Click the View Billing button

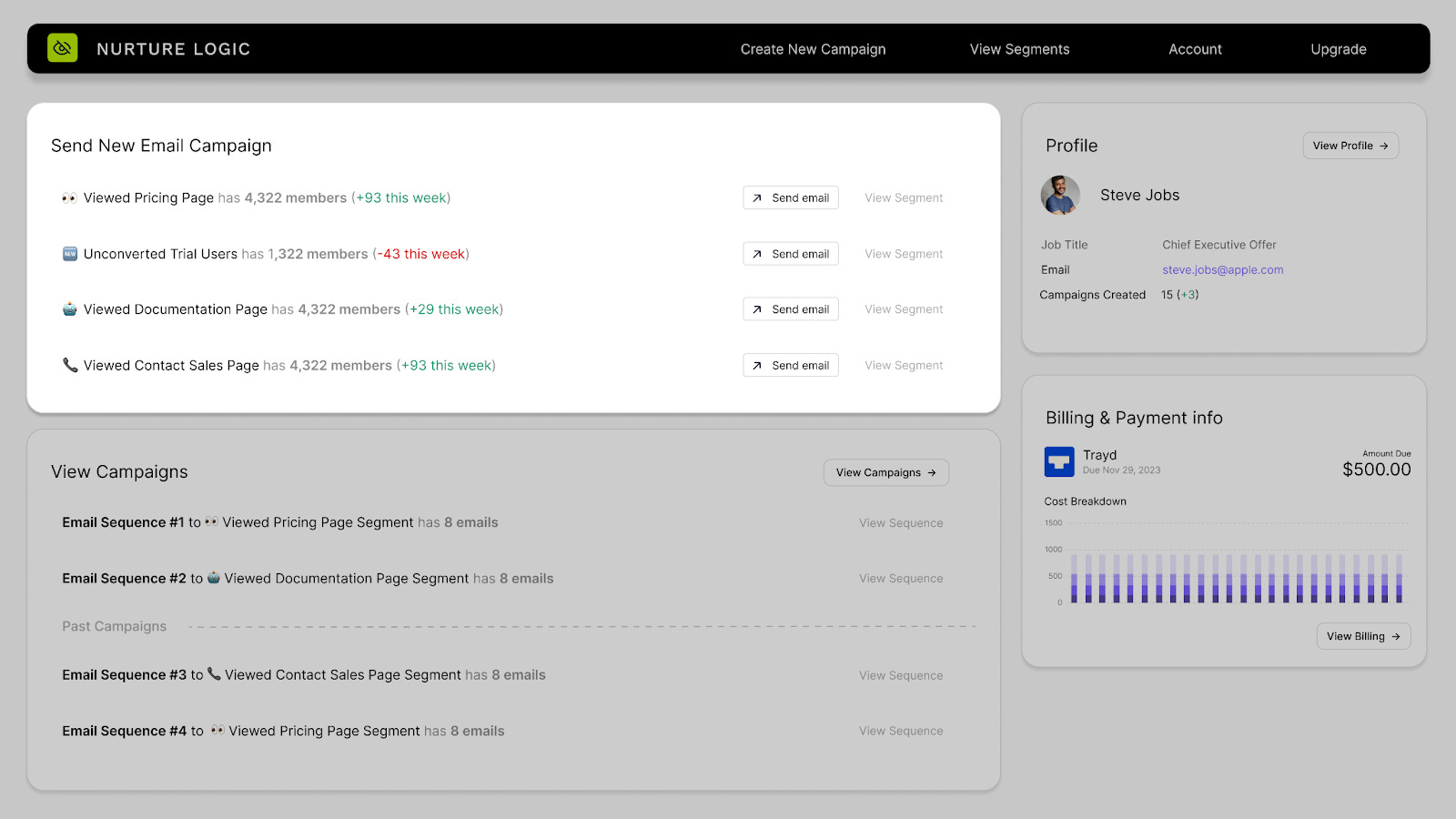[1363, 636]
